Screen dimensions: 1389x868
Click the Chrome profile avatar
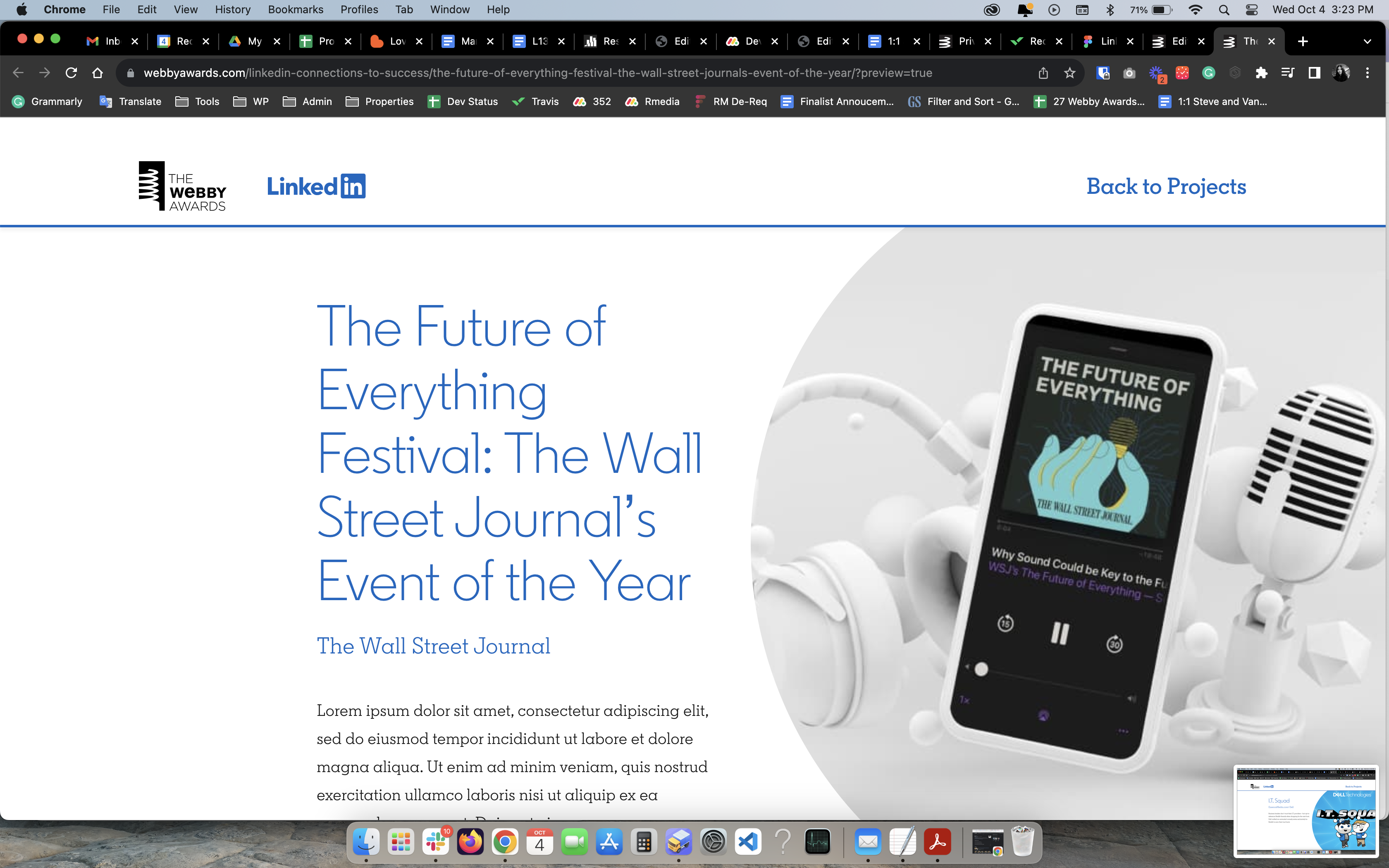(x=1341, y=73)
